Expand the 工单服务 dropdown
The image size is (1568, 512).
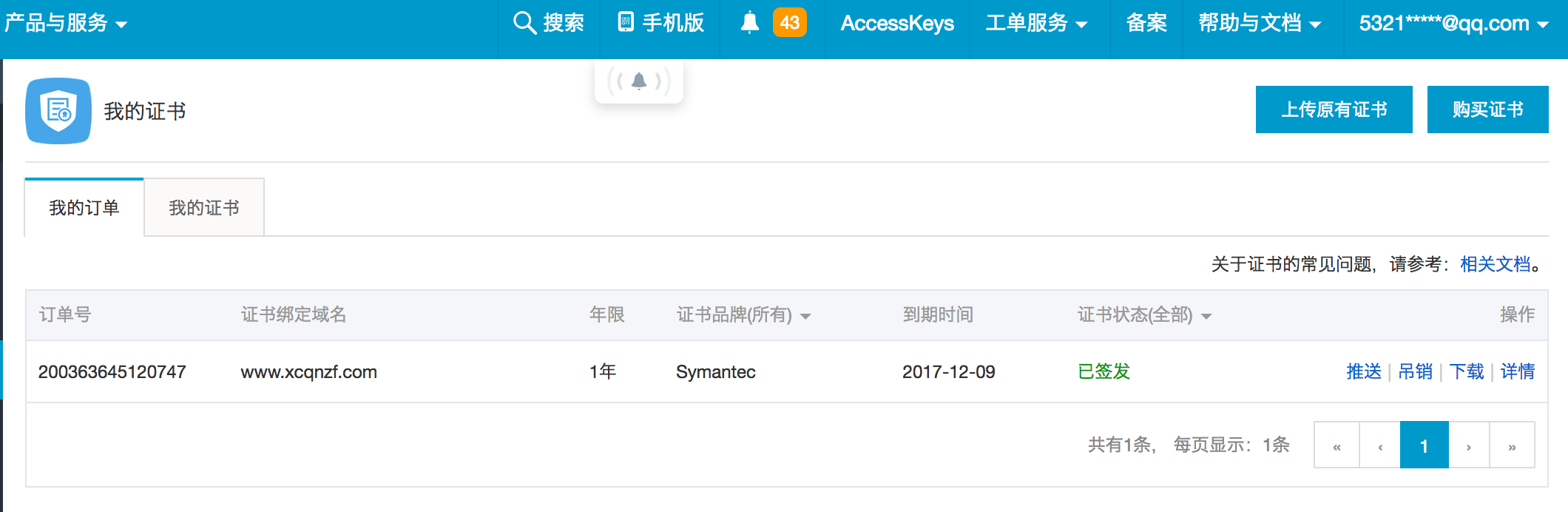coord(1036,23)
